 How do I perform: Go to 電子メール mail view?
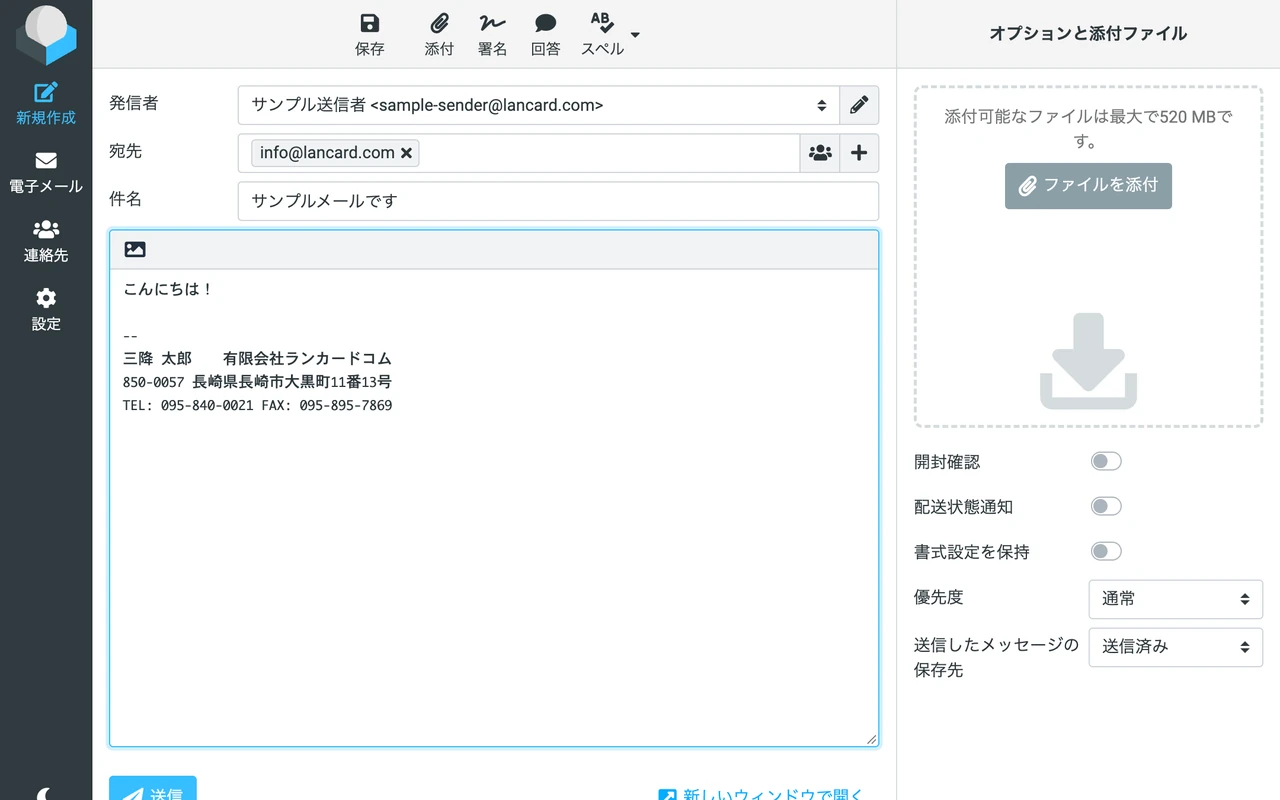[x=46, y=173]
